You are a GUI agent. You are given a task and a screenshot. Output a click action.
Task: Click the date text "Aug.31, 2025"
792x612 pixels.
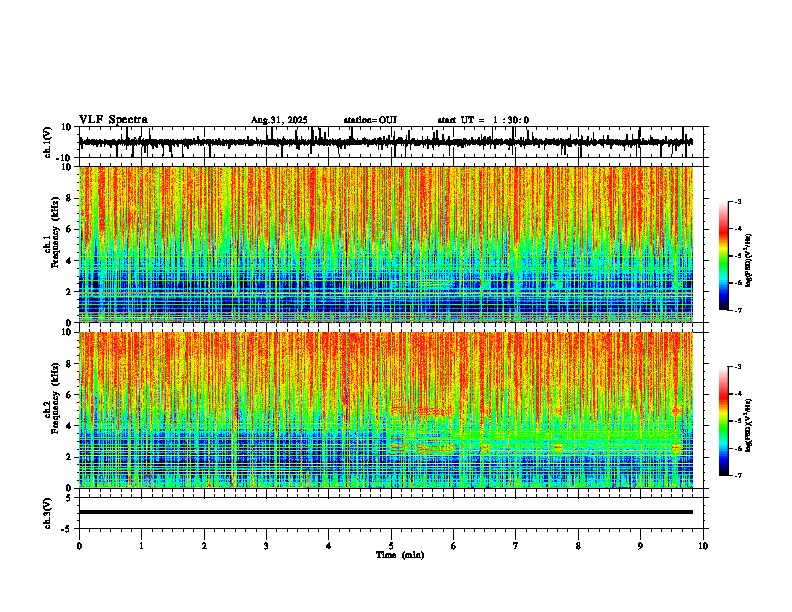279,120
